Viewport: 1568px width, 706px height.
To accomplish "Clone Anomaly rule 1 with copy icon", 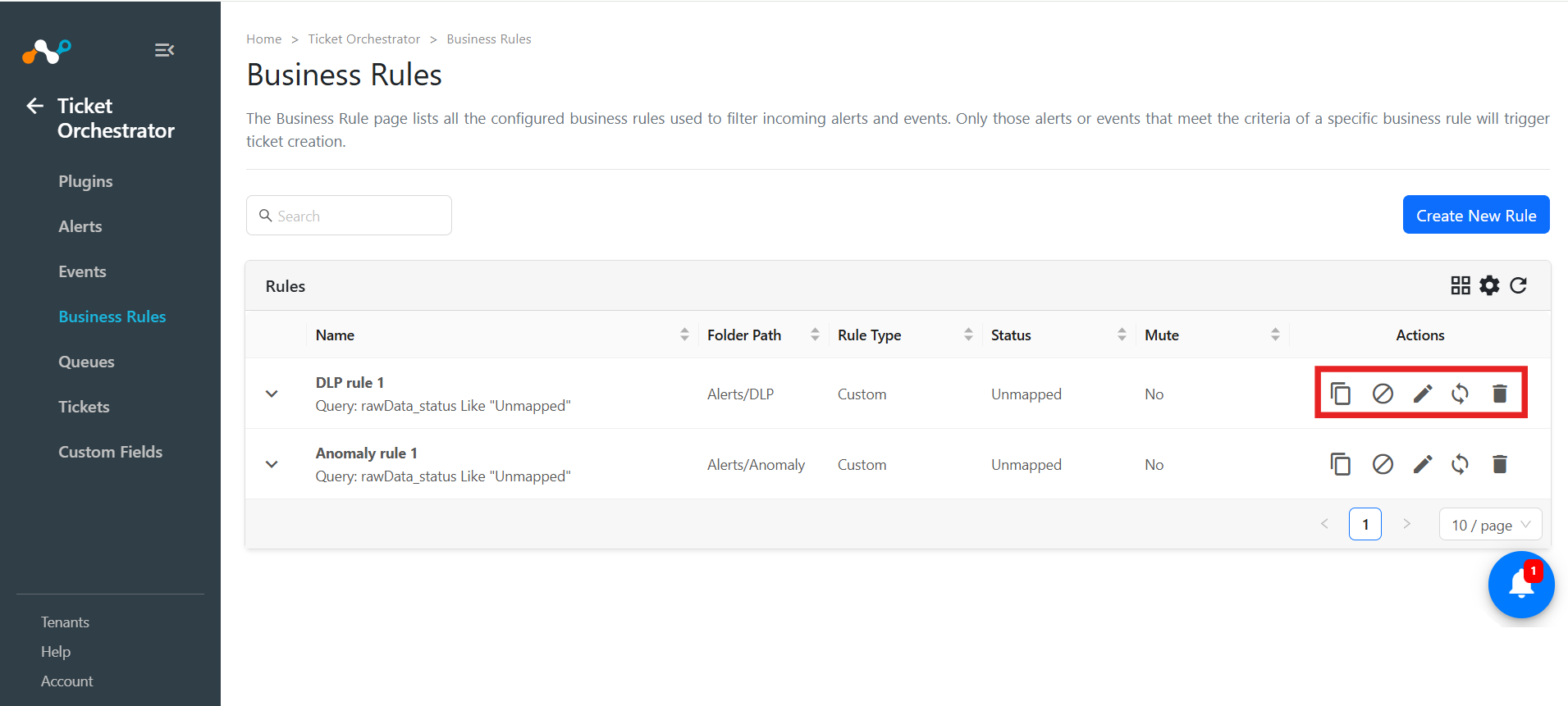I will (x=1341, y=464).
